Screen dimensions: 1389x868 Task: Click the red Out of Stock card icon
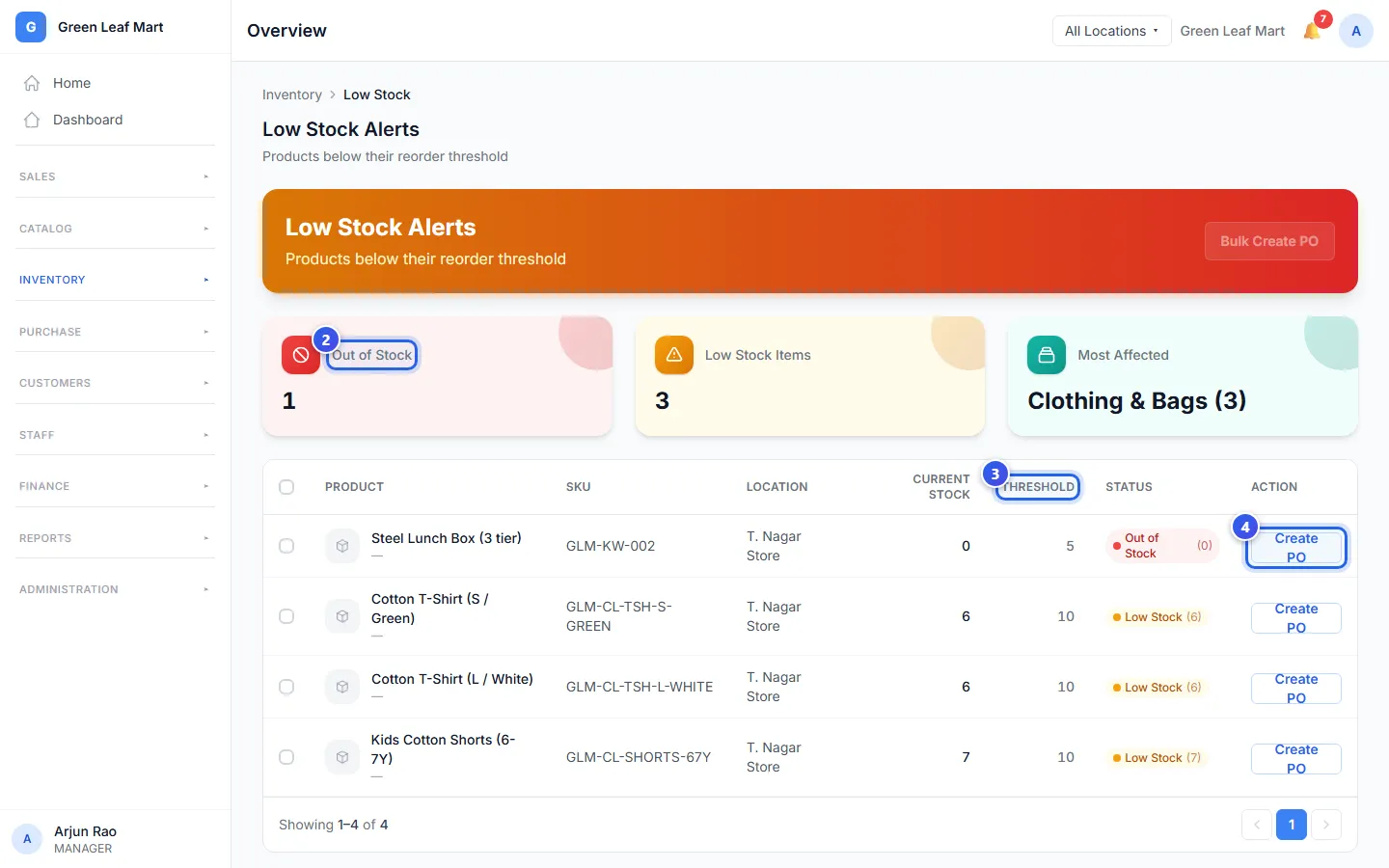pos(301,355)
